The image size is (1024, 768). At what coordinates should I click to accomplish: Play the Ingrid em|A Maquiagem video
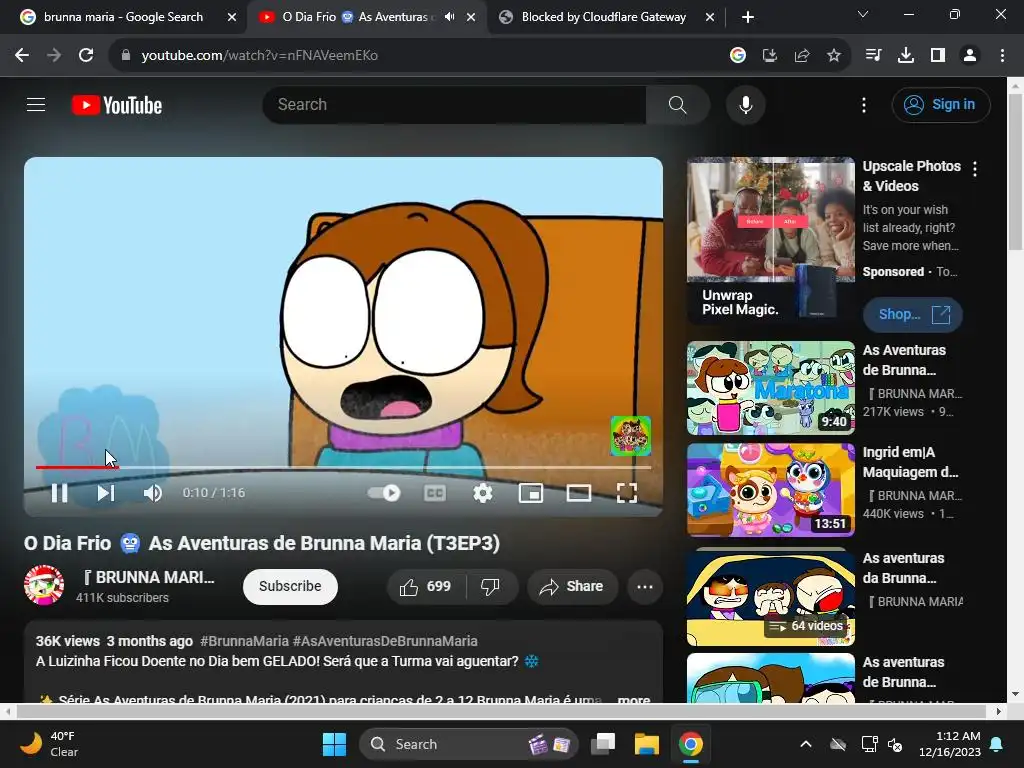[771, 490]
